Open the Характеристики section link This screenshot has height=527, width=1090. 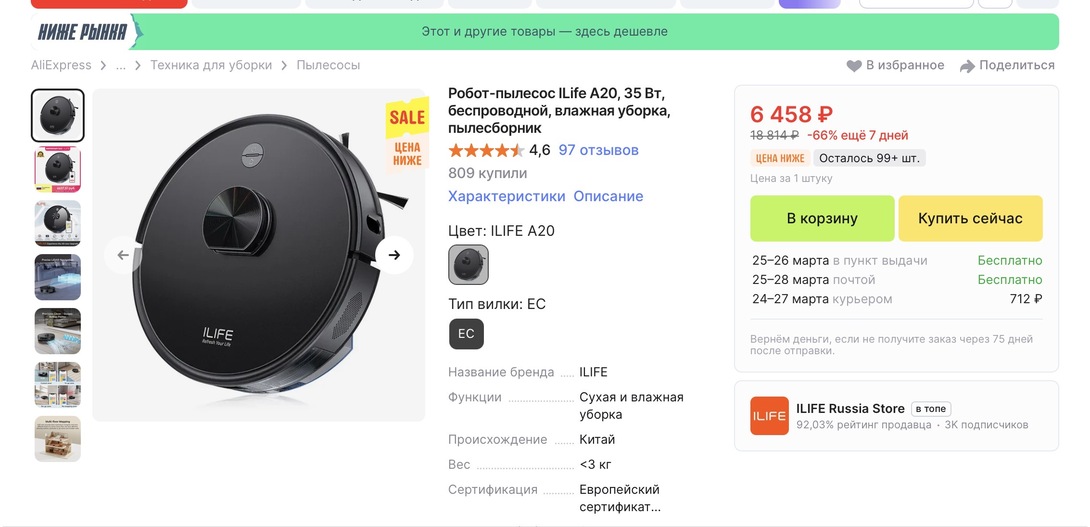[x=506, y=196]
